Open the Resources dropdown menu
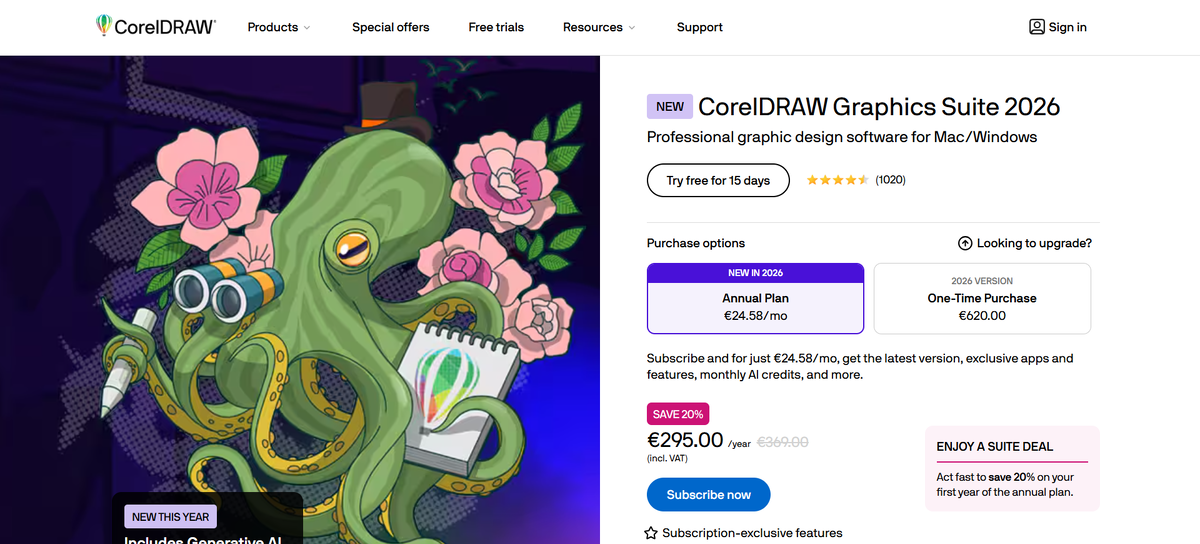 tap(599, 27)
